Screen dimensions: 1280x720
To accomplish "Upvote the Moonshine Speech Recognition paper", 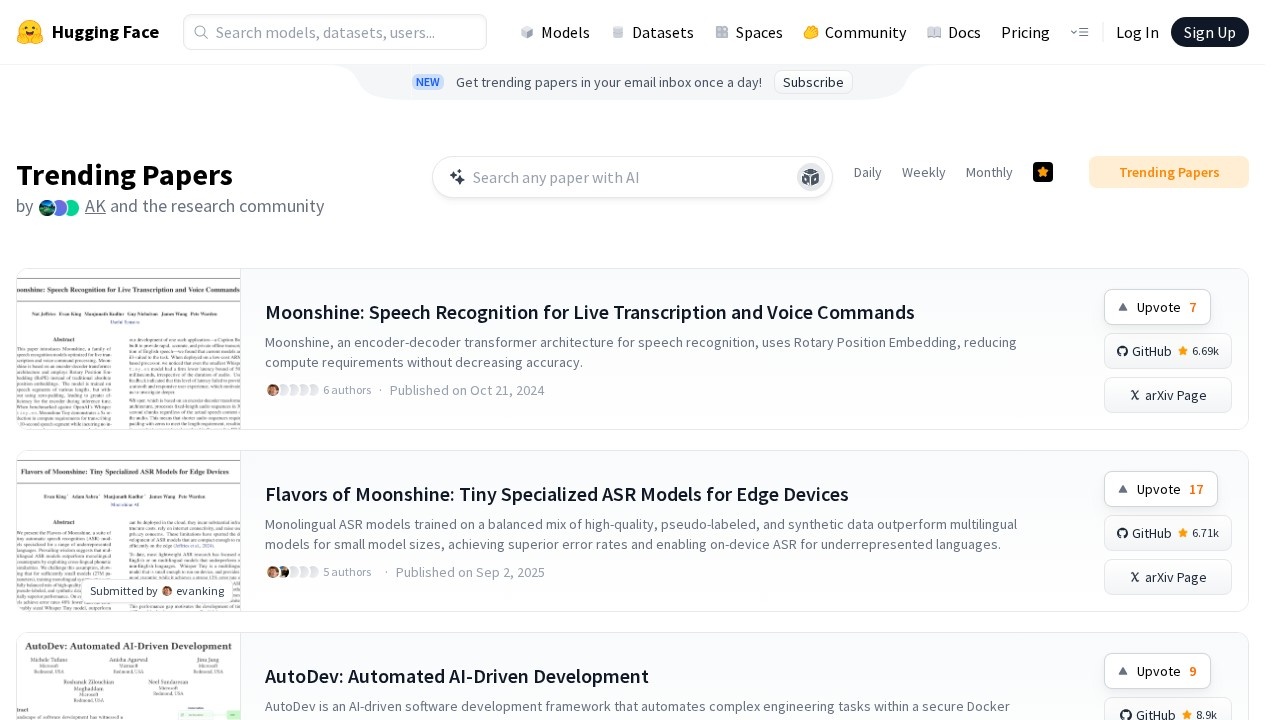I will [1156, 307].
